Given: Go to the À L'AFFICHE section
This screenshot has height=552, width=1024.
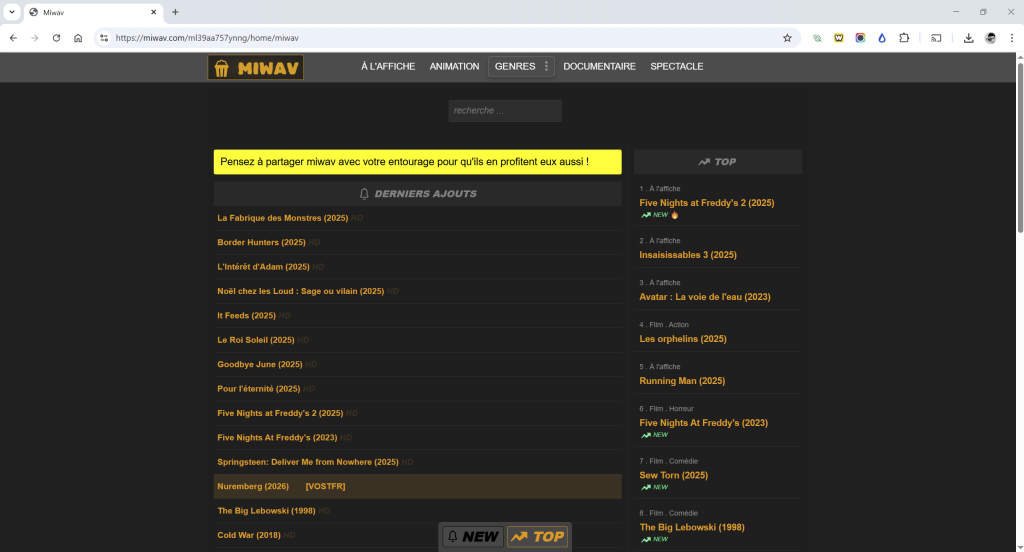Looking at the screenshot, I should (x=388, y=66).
